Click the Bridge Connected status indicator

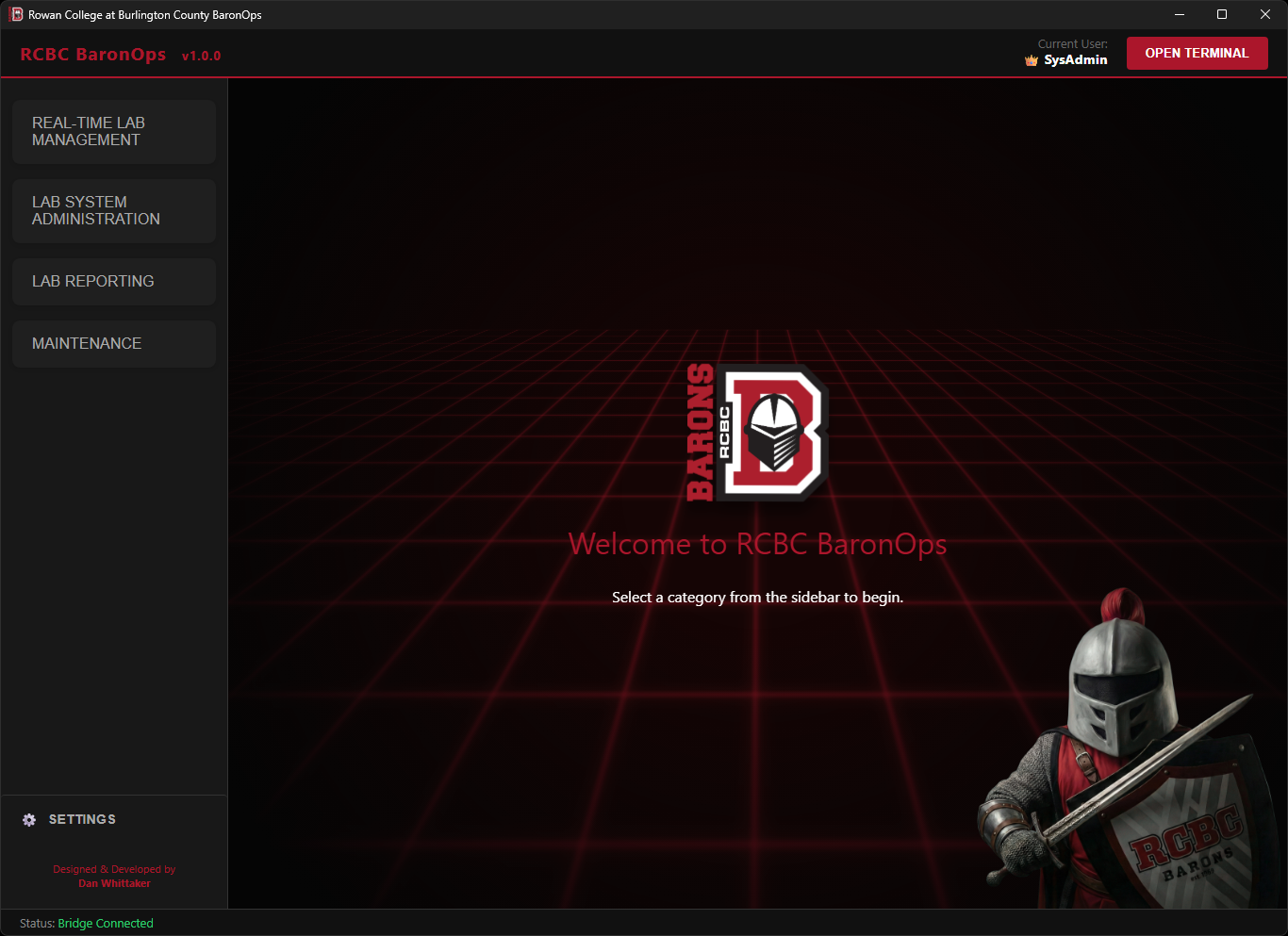105,923
